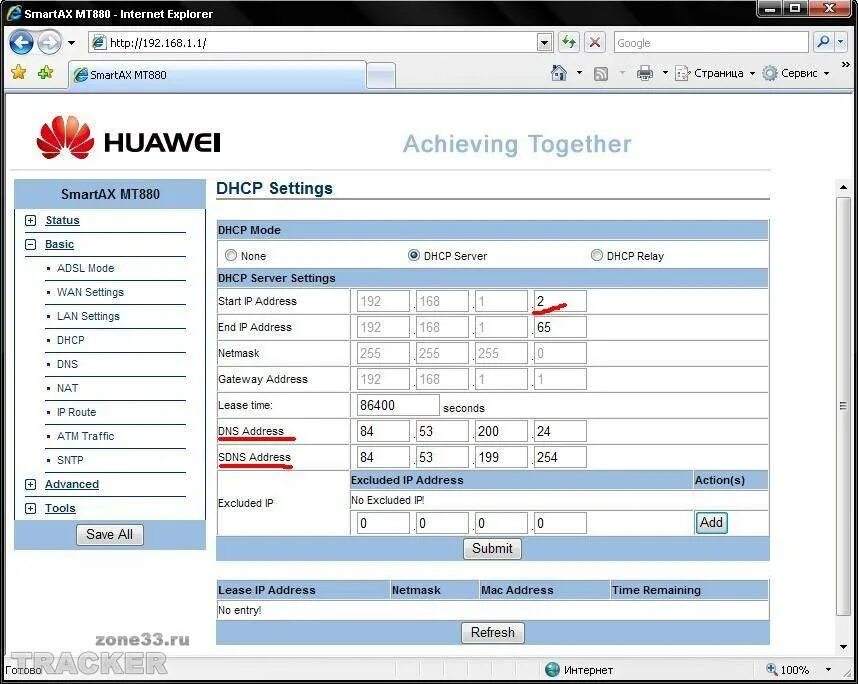Open the Print options dropdown arrow
This screenshot has width=858, height=684.
tap(665, 73)
